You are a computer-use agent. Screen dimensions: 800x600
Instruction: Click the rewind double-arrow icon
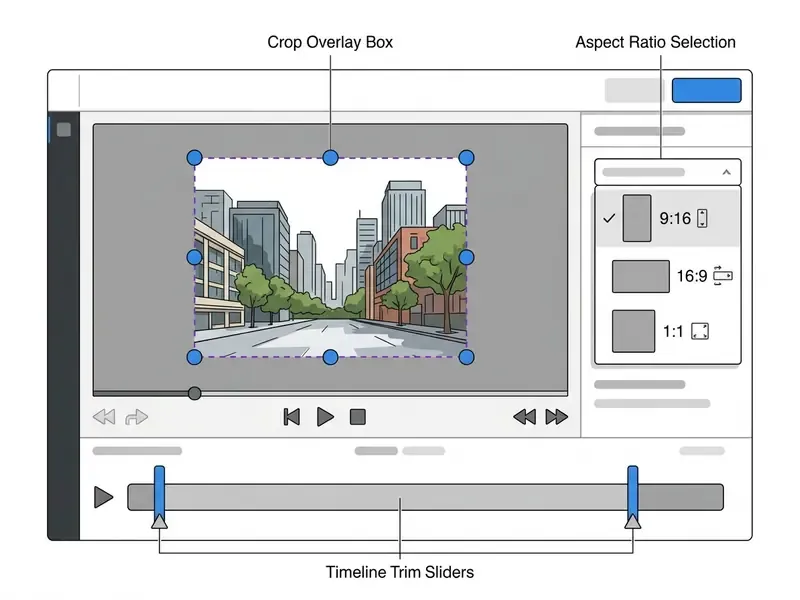524,417
